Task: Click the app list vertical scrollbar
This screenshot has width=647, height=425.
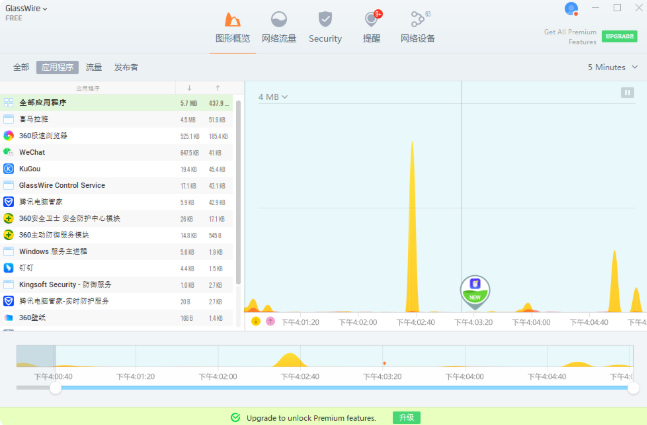Action: 238,192
